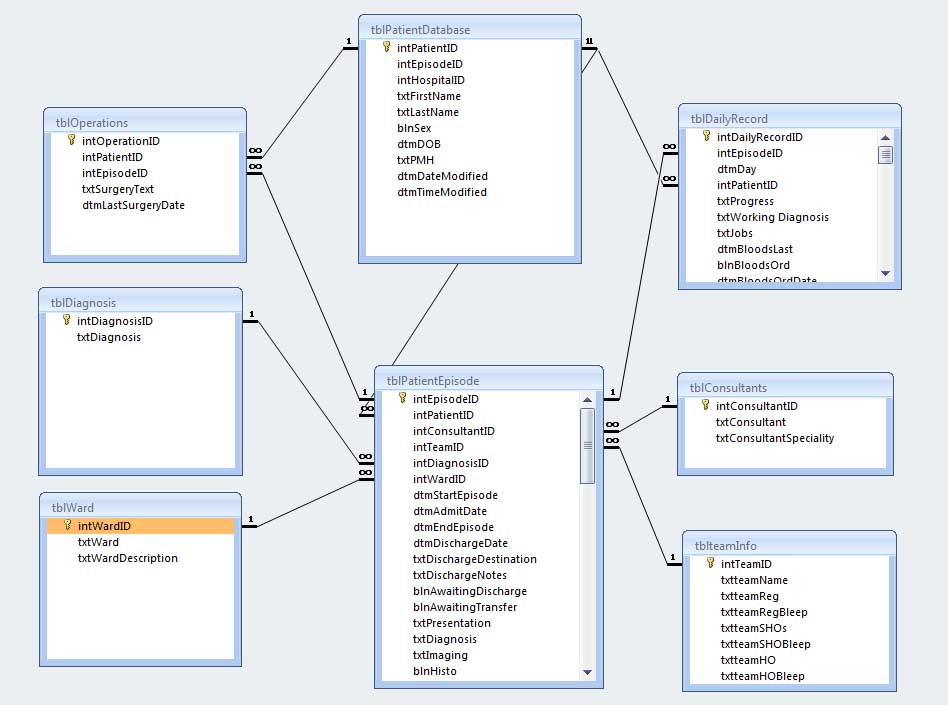Click the up arrow of tblPatientEpisode scrollbar
Image resolution: width=948 pixels, height=705 pixels.
pos(587,400)
